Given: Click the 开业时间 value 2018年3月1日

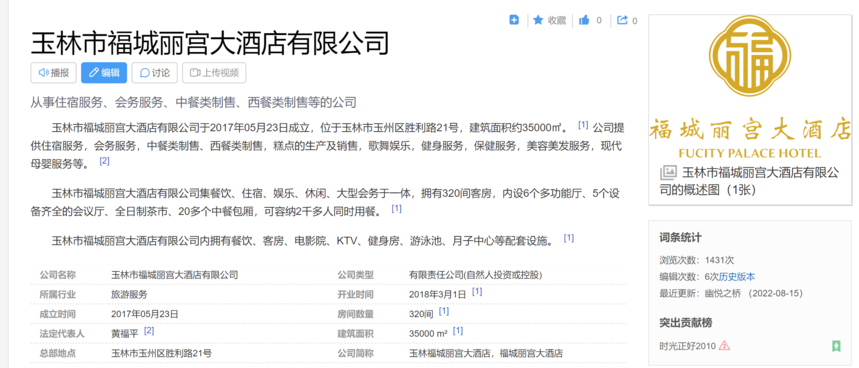Looking at the screenshot, I should [x=438, y=295].
